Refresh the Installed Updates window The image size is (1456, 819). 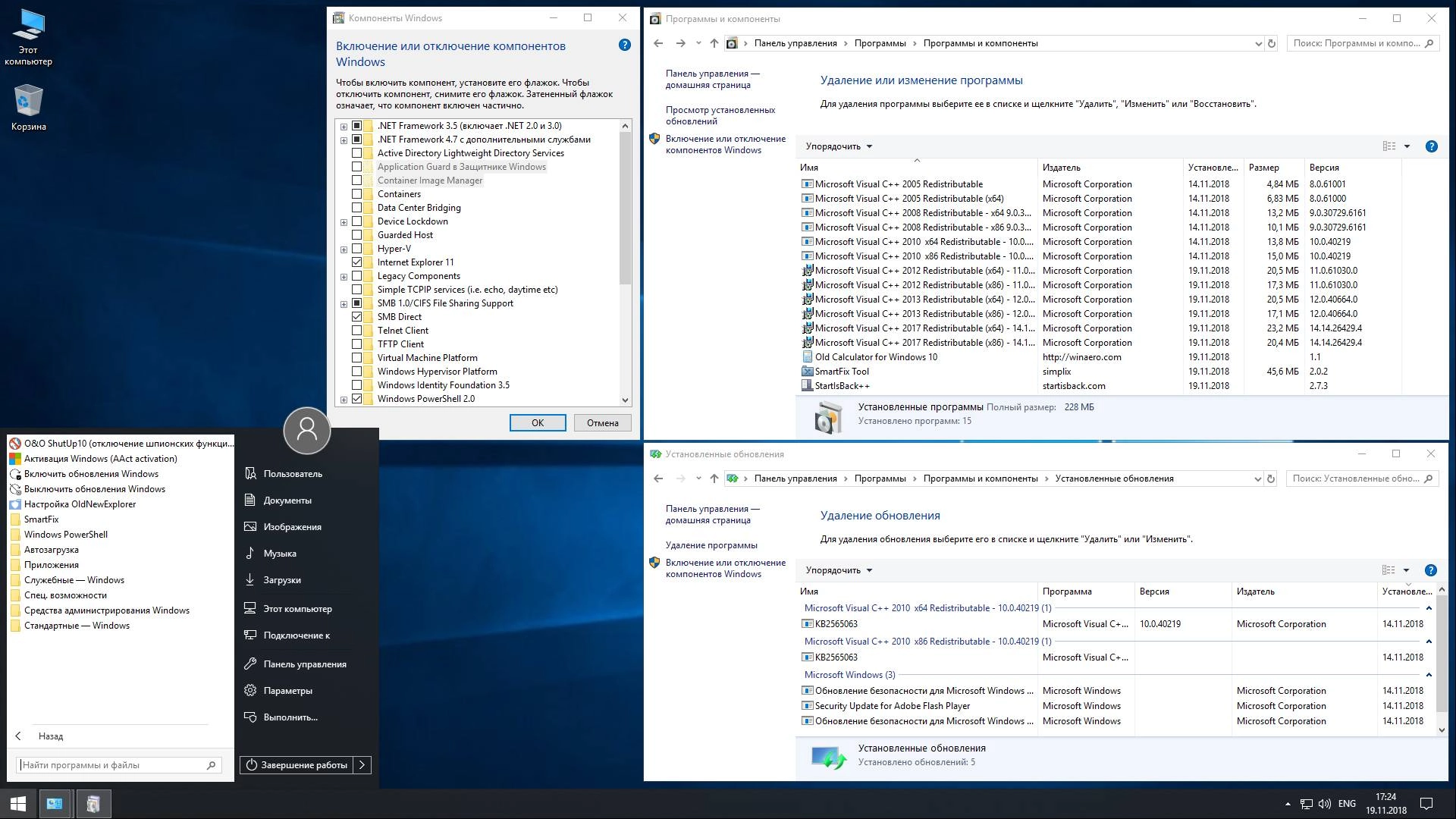[1271, 479]
